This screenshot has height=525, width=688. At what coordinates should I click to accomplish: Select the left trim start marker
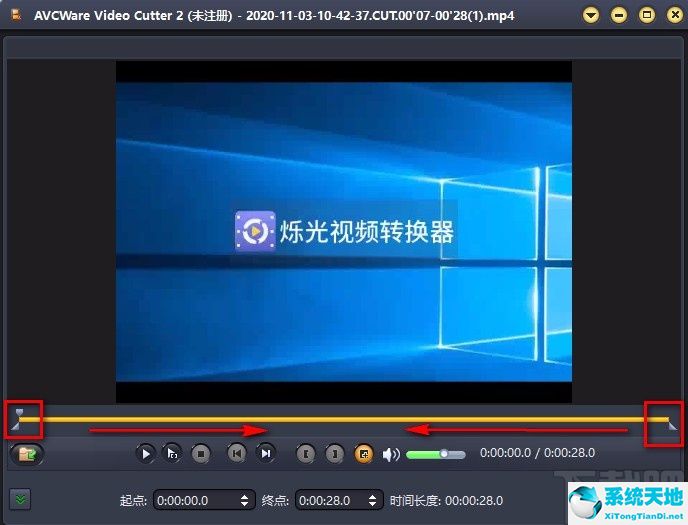click(x=15, y=426)
